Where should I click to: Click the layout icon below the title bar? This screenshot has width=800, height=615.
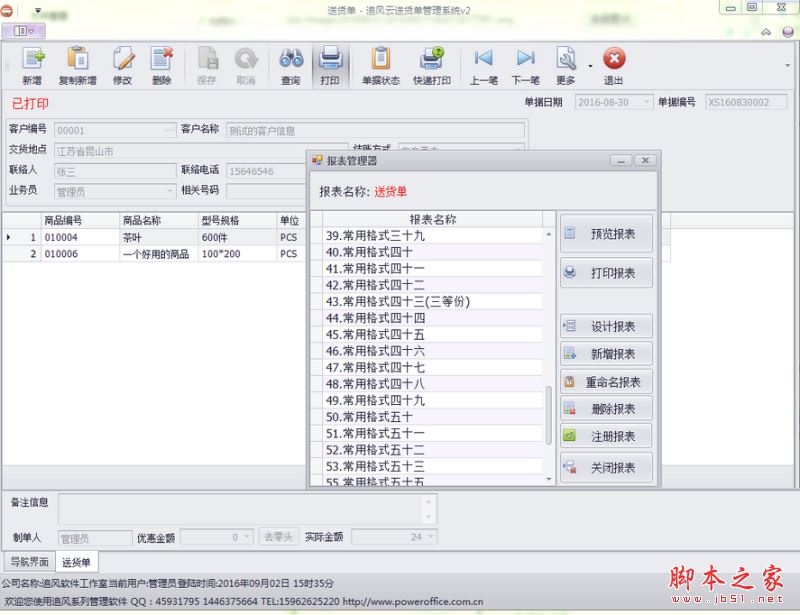23,31
